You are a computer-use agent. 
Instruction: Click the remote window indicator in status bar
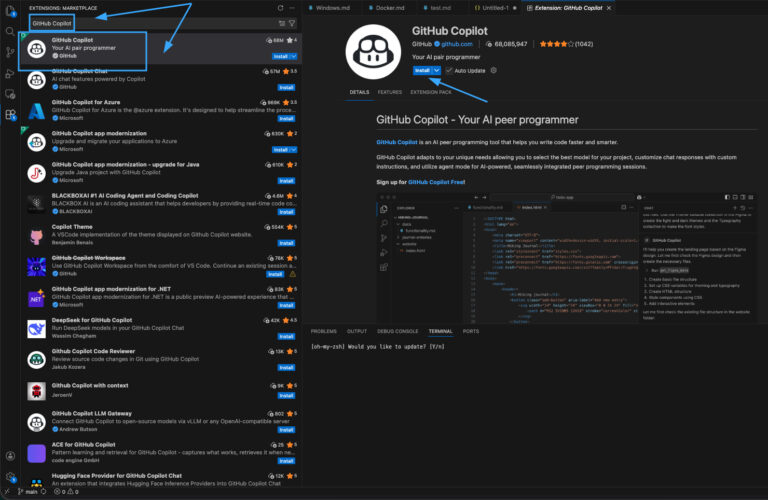coord(6,492)
